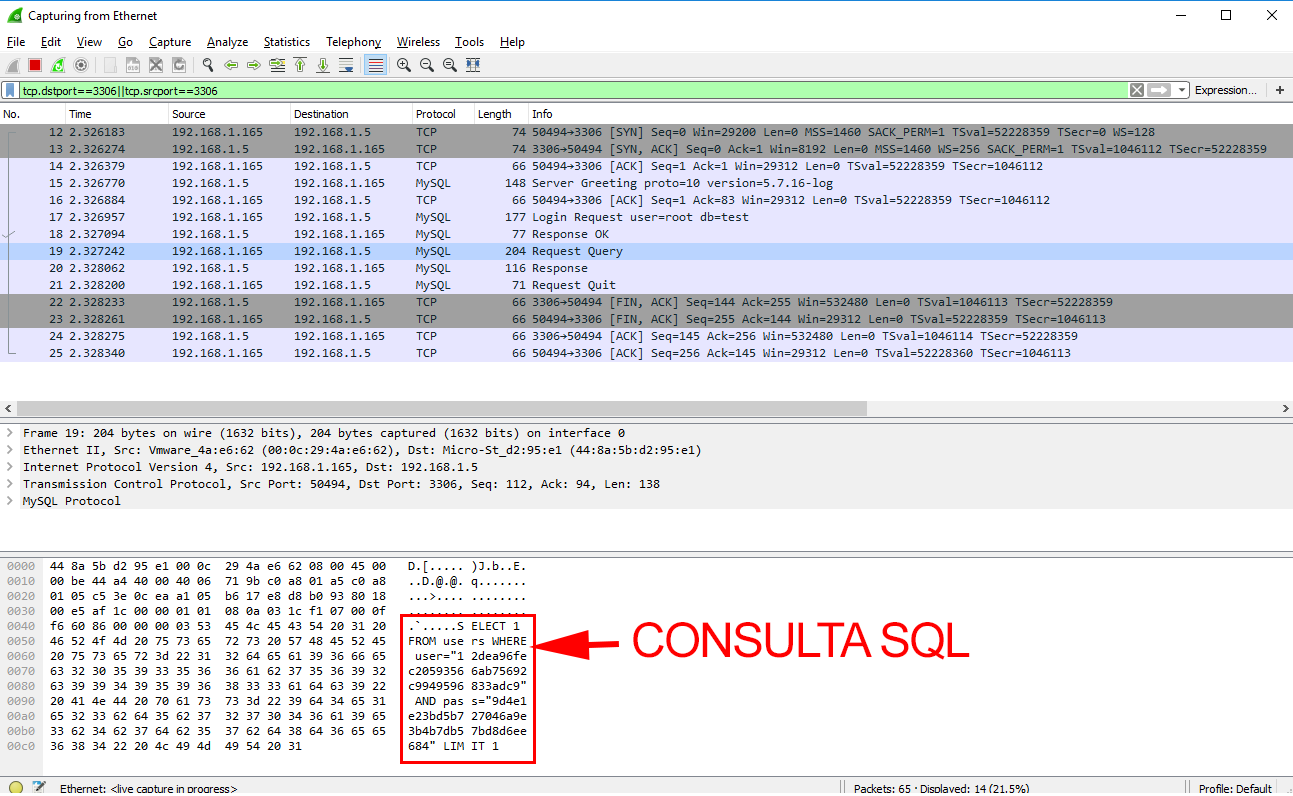Toggle auto-scroll during live capture

[346, 65]
